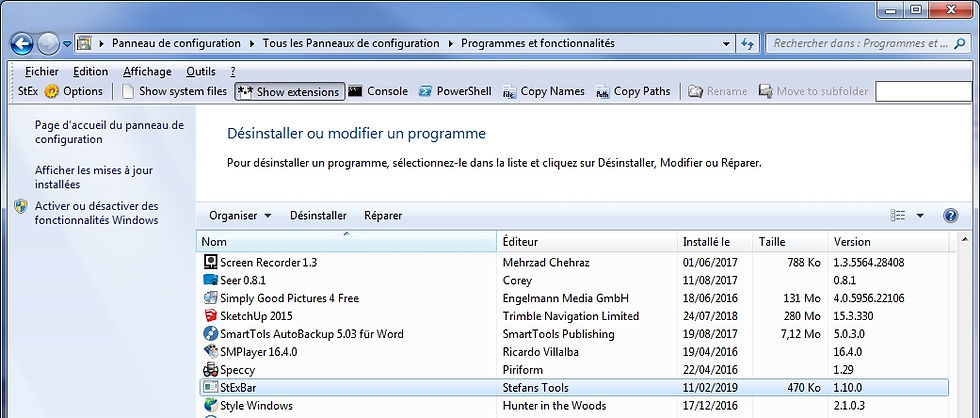The width and height of the screenshot is (980, 418).
Task: Open the Organiser dropdown
Action: (240, 216)
